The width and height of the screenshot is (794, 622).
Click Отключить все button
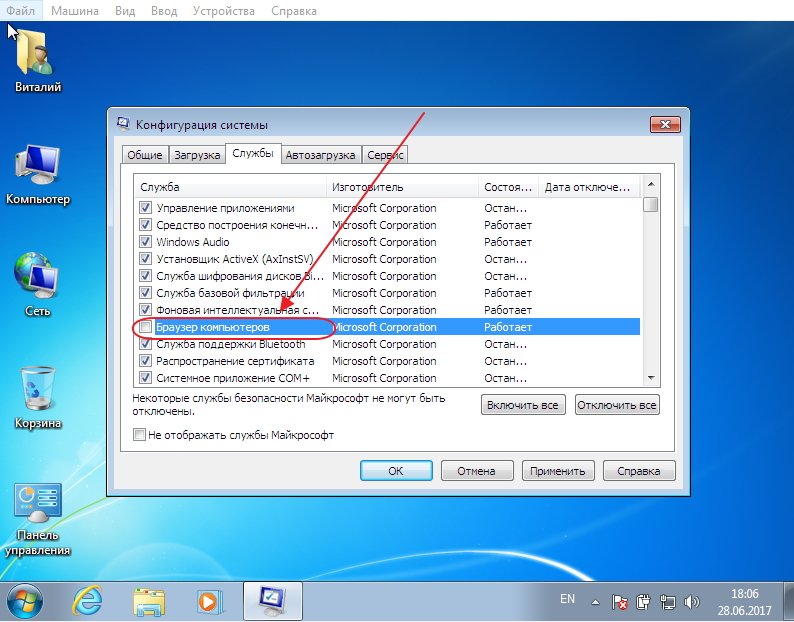pos(617,405)
